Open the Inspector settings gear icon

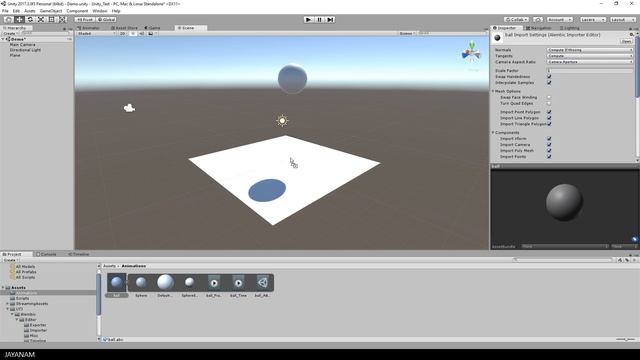point(631,35)
